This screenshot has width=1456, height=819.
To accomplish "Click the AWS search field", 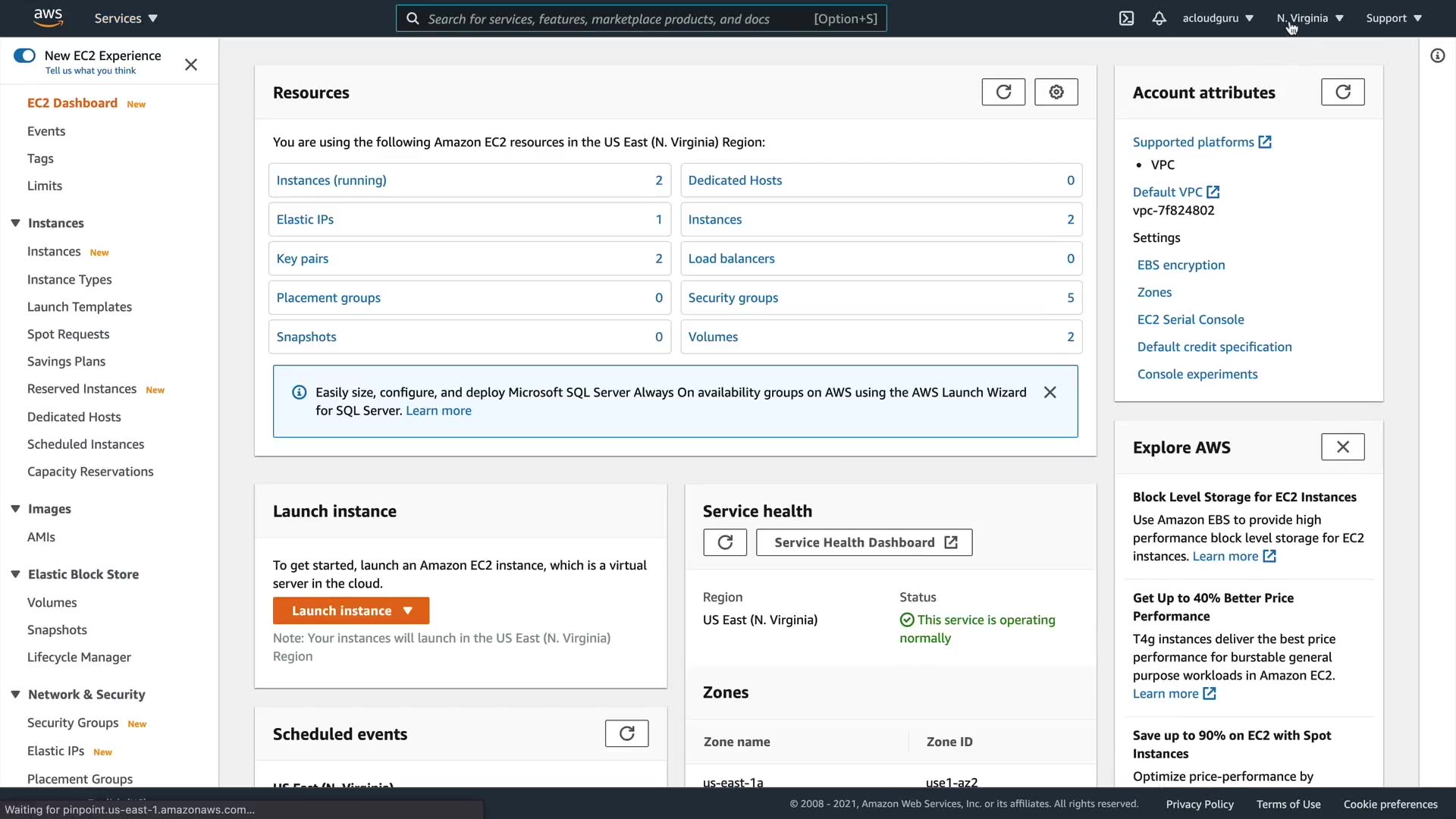I will [641, 18].
